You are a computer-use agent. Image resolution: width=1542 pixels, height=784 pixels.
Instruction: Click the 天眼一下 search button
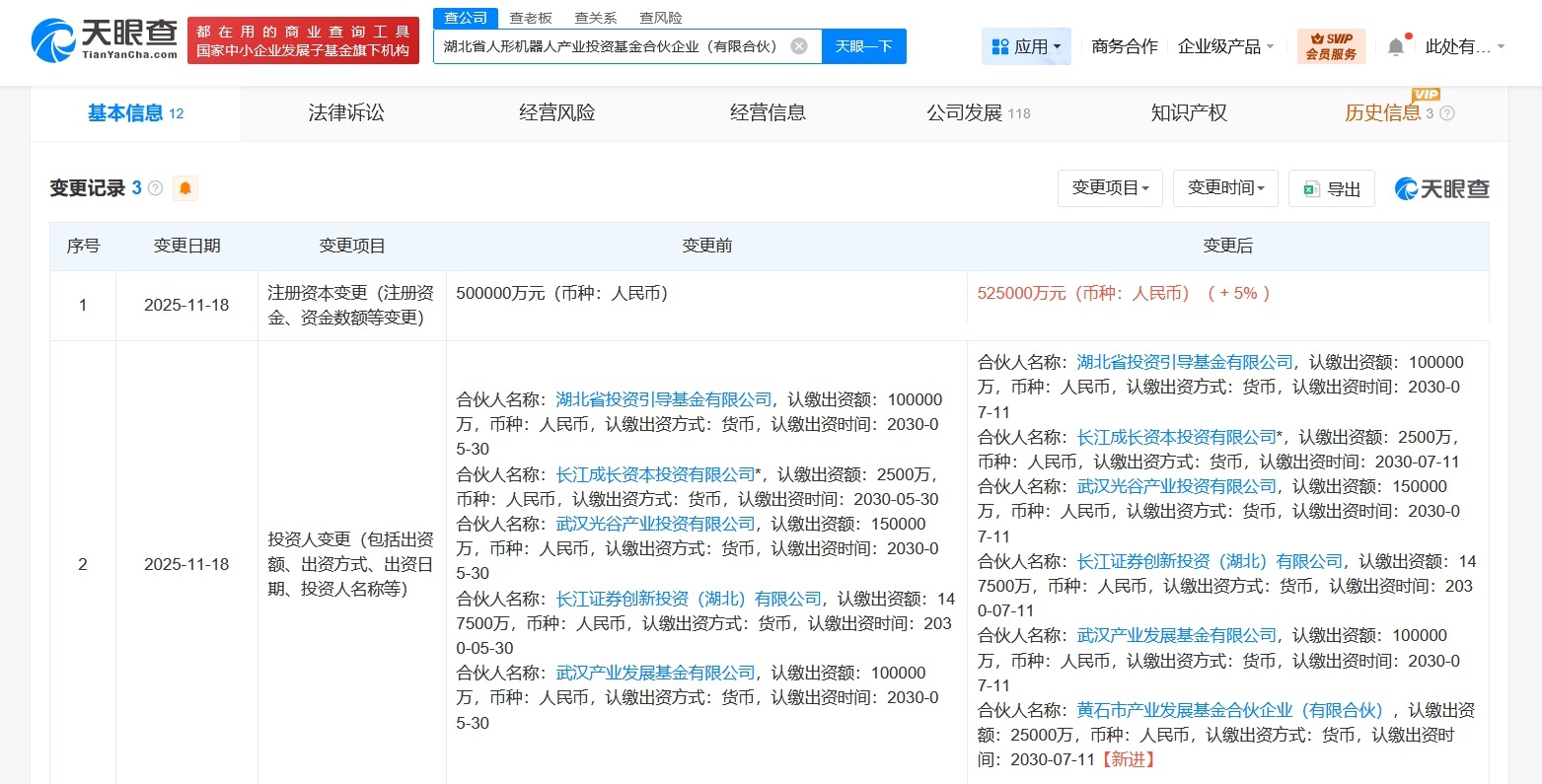(863, 45)
